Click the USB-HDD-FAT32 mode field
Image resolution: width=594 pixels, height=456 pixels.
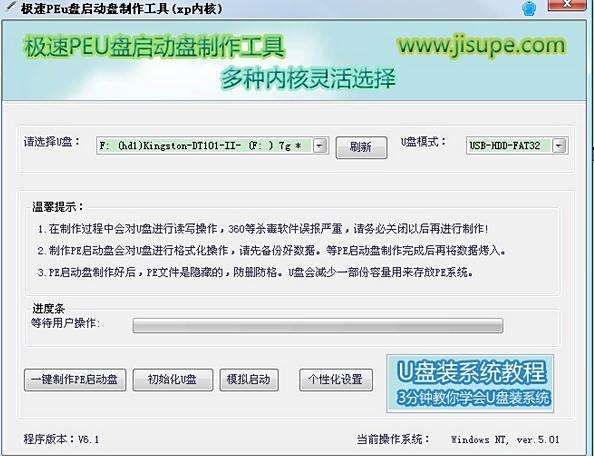pyautogui.click(x=517, y=145)
